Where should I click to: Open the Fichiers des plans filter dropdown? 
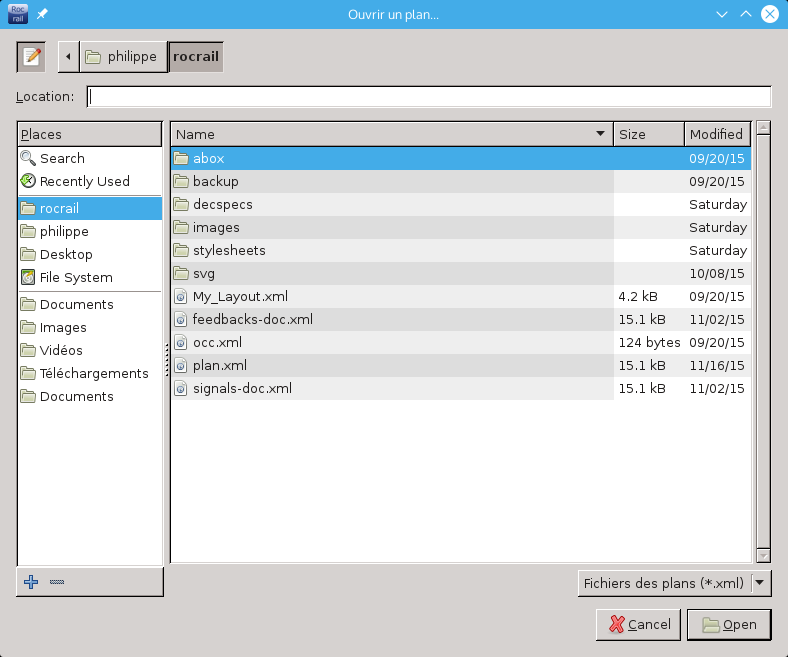(674, 583)
